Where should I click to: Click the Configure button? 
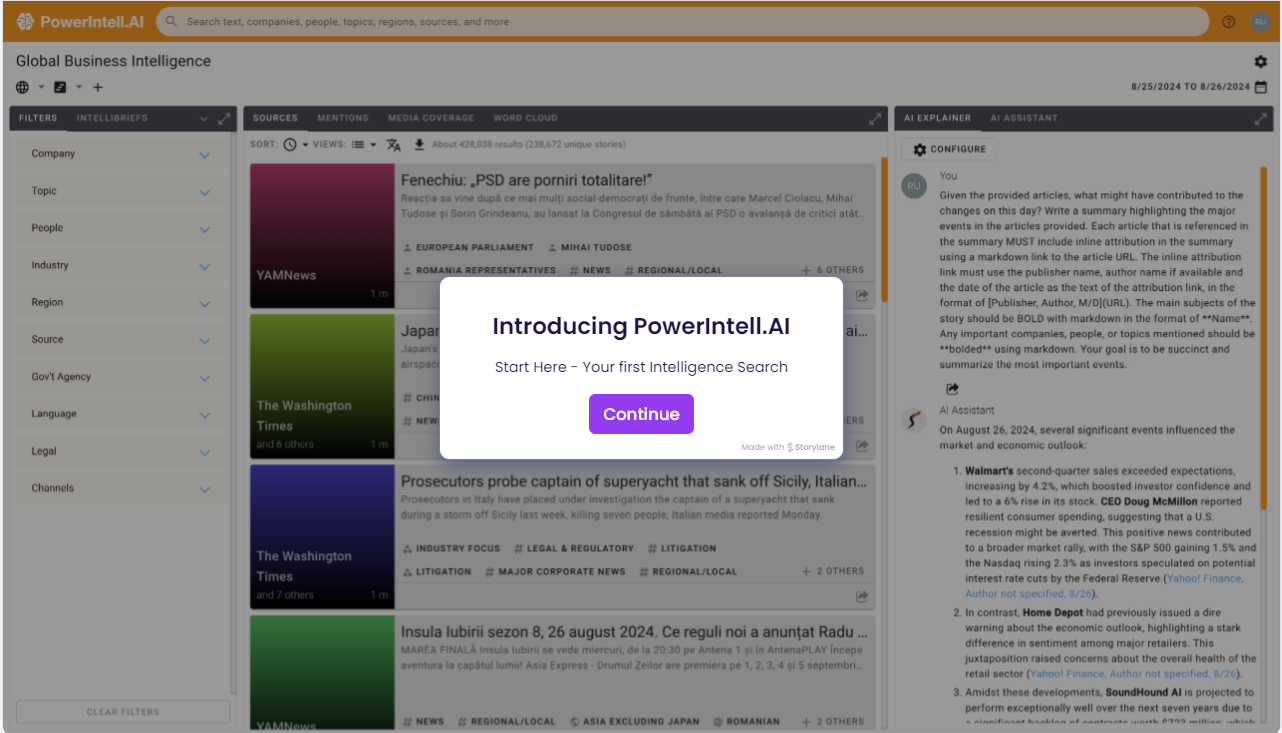tap(949, 149)
